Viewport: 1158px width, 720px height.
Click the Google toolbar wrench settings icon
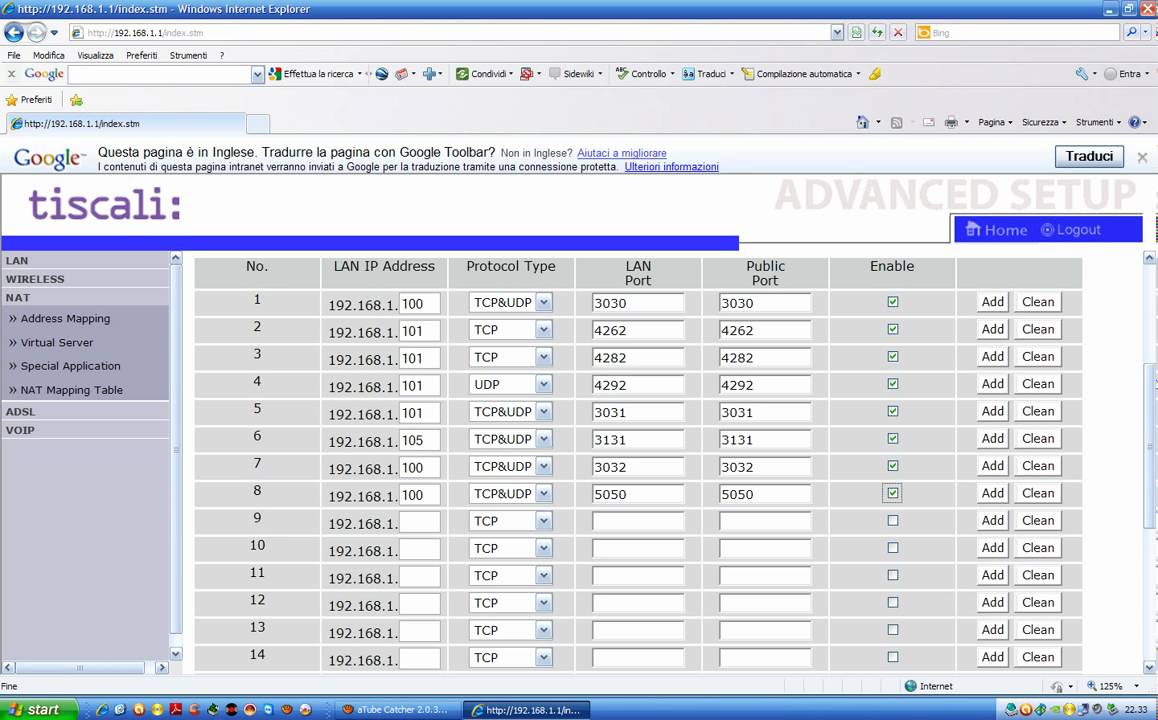[x=1082, y=74]
